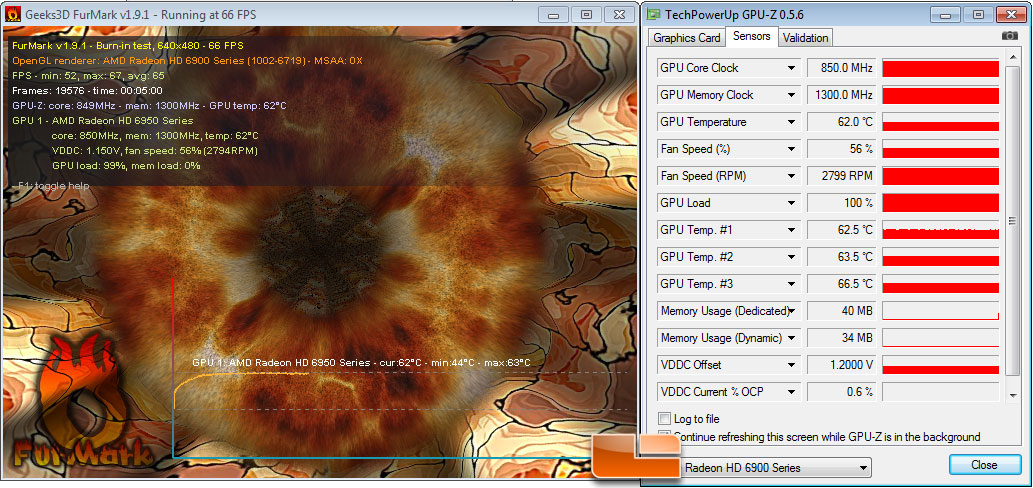Click the GPU-Z screenshot camera icon

pyautogui.click(x=1009, y=36)
